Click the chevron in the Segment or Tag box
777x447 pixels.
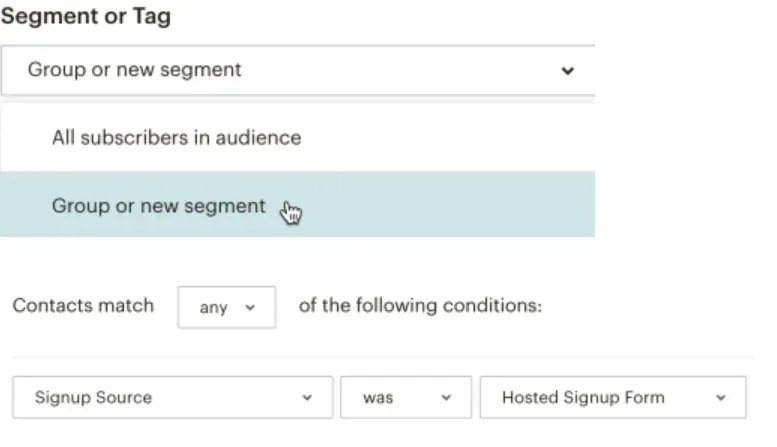[567, 71]
